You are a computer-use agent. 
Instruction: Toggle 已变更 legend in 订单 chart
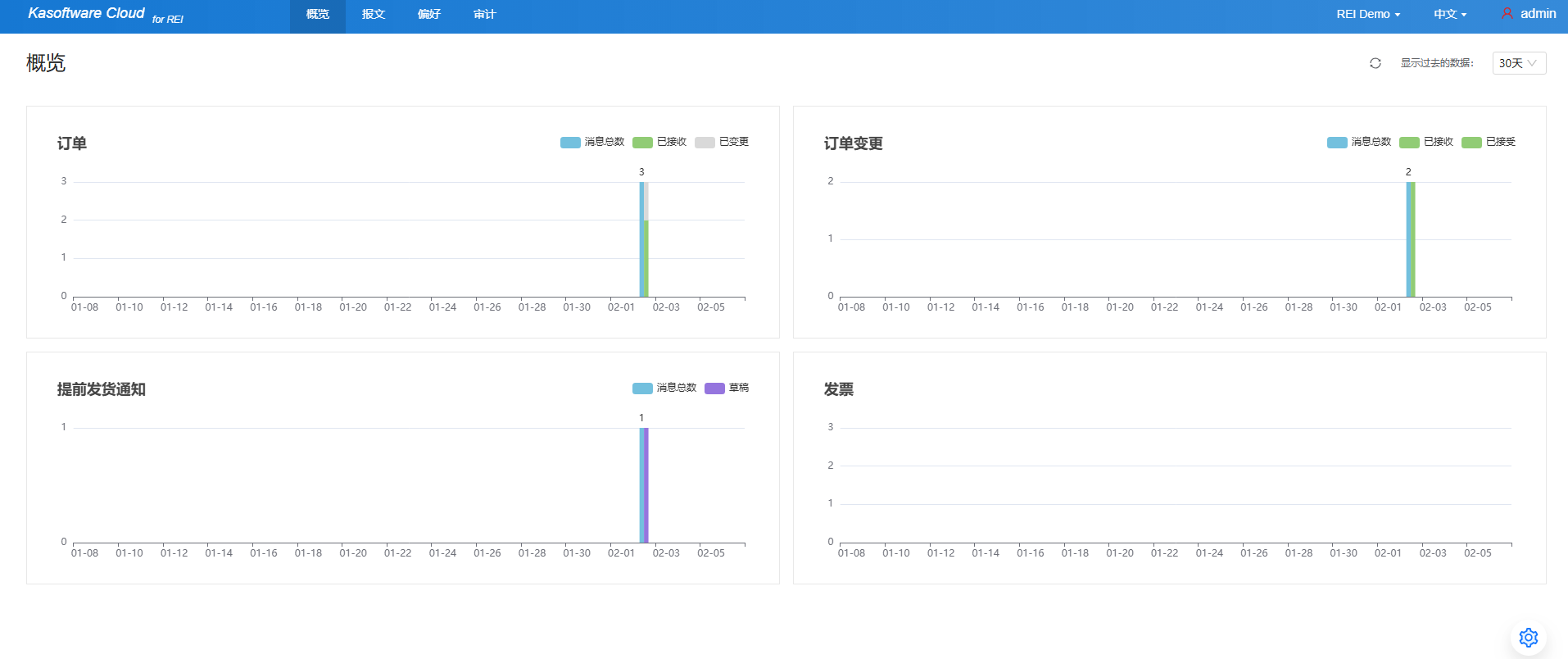[x=723, y=142]
